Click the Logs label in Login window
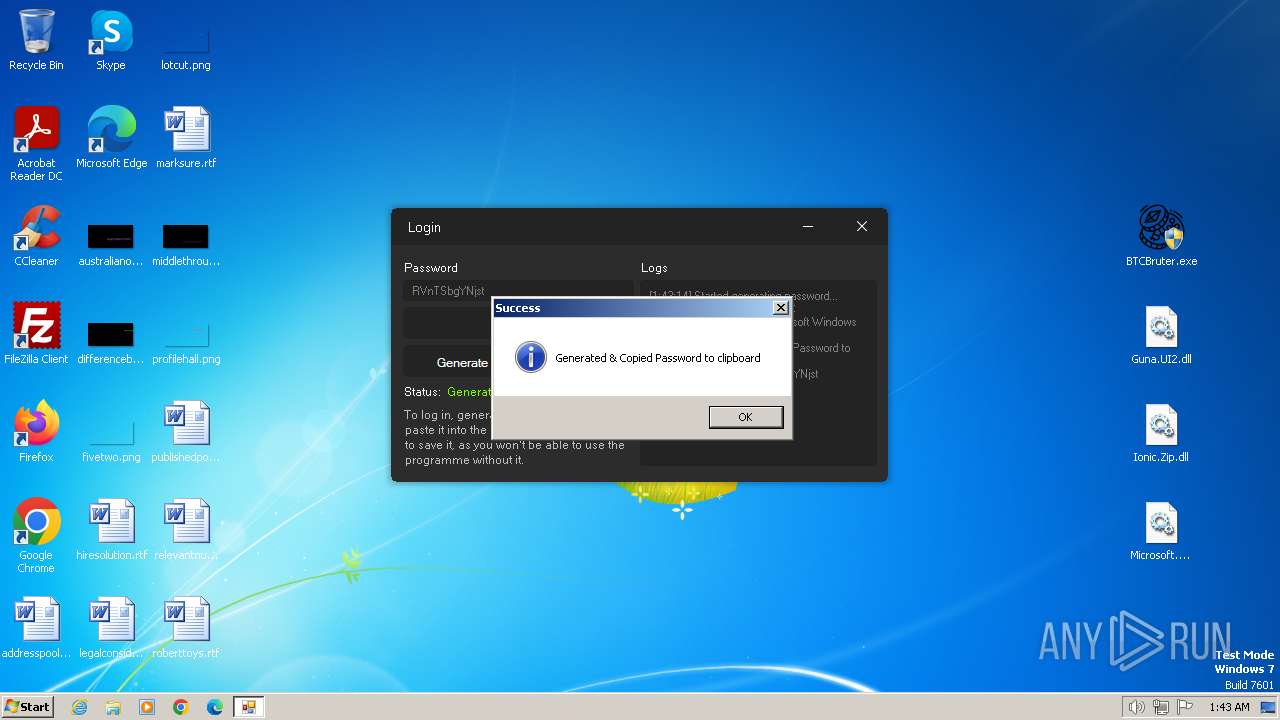The height and width of the screenshot is (720, 1280). tap(654, 268)
